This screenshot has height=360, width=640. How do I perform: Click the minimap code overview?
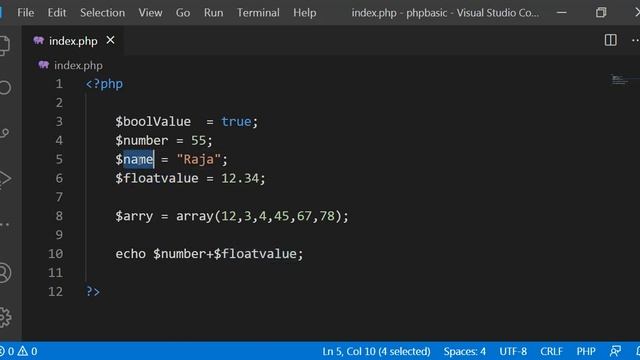[620, 80]
